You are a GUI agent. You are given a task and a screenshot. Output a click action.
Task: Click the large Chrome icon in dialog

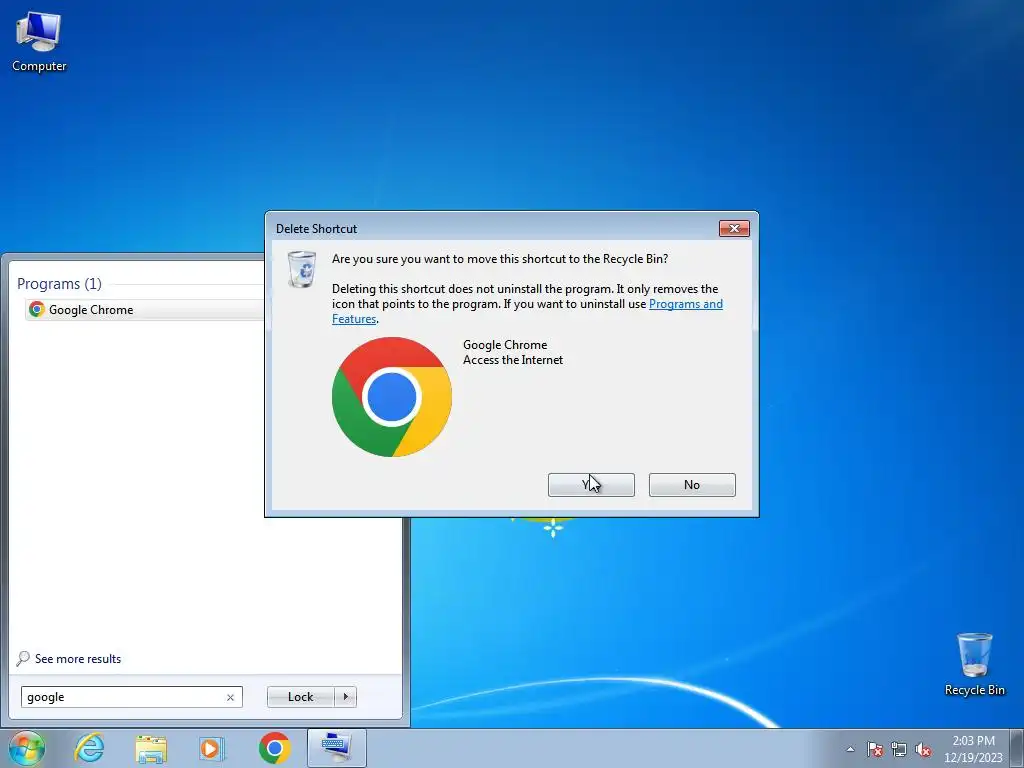click(392, 397)
